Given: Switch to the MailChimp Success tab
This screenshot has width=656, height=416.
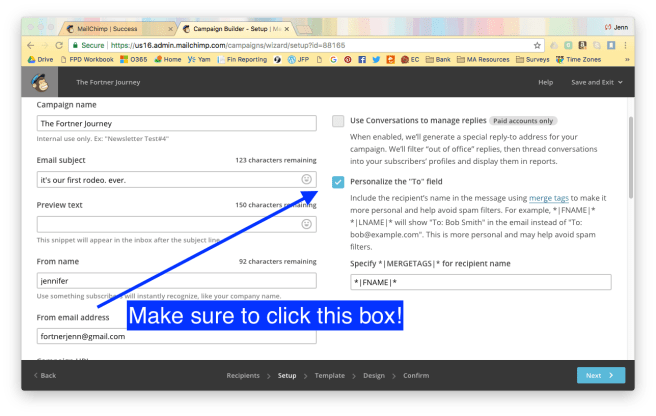Looking at the screenshot, I should (117, 29).
